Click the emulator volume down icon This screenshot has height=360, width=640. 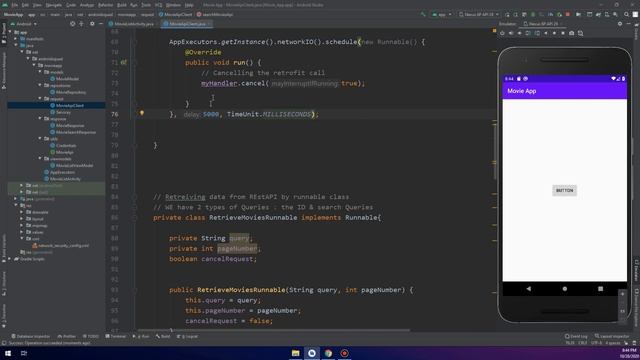(x=520, y=33)
